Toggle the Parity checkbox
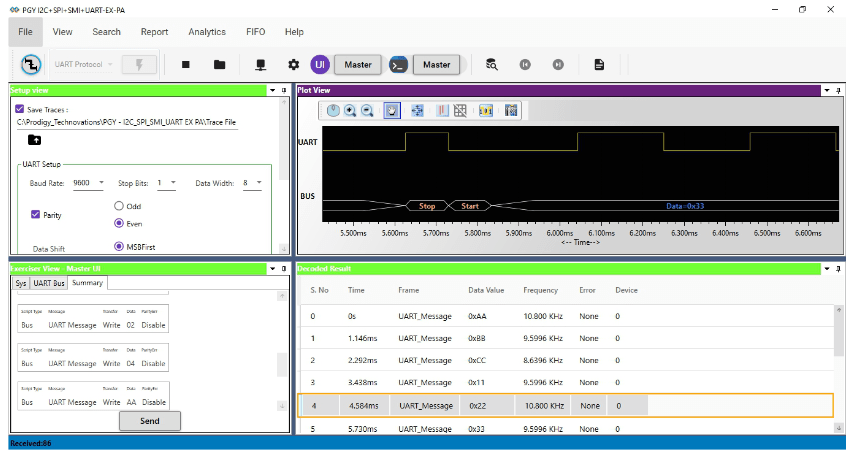Image resolution: width=863 pixels, height=459 pixels. click(36, 214)
